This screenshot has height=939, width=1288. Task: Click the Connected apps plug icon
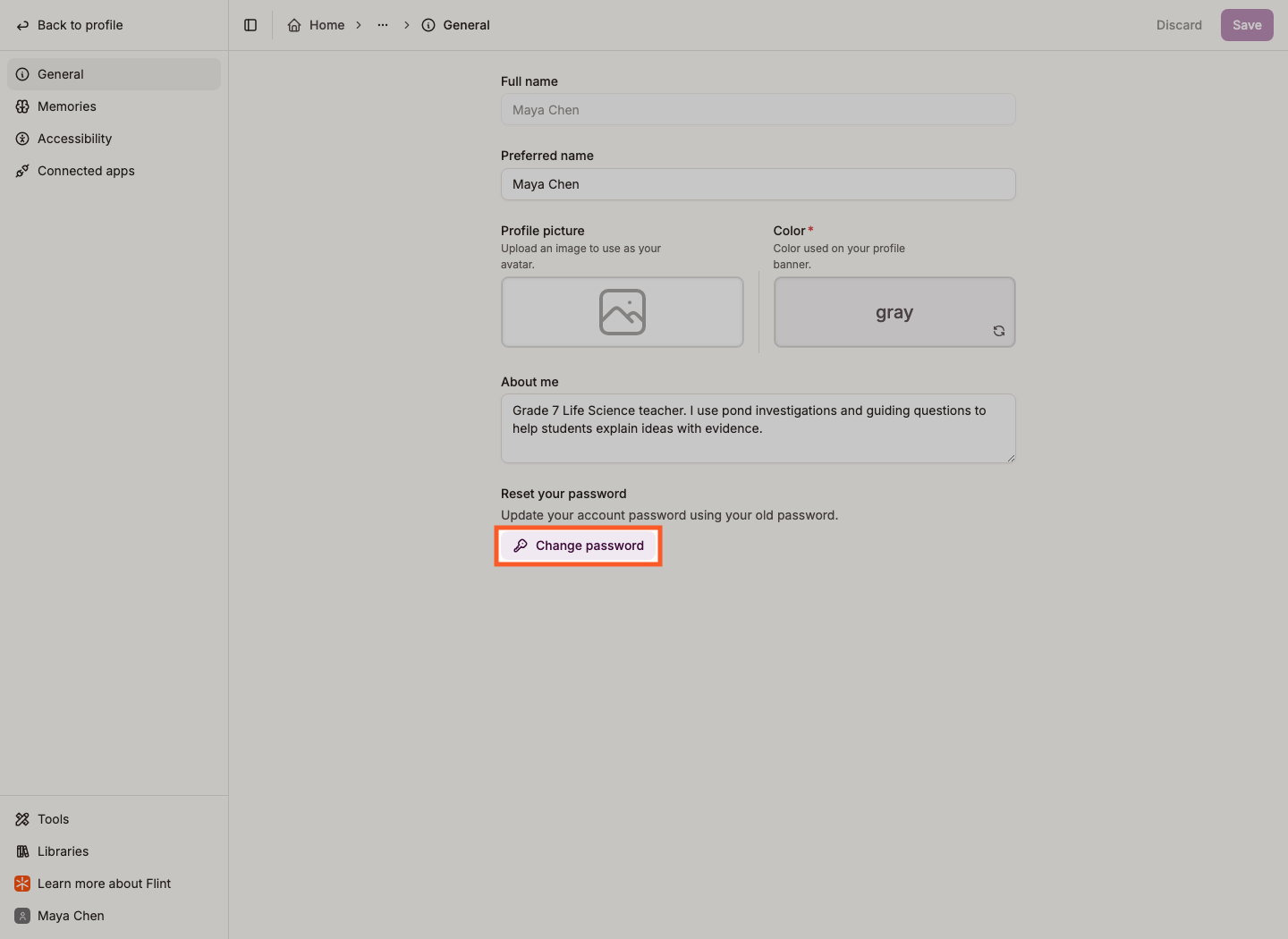click(x=22, y=171)
